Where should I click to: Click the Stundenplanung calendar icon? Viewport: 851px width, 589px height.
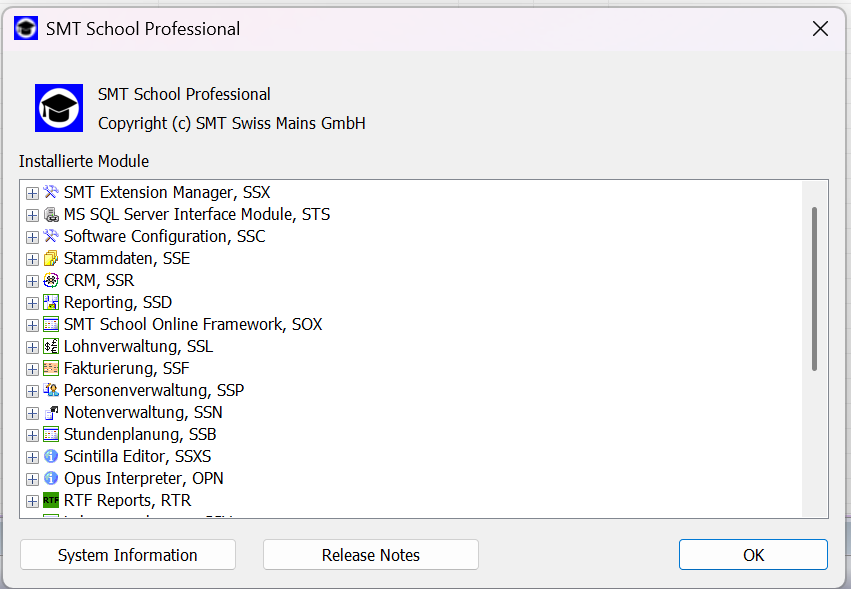tap(51, 434)
